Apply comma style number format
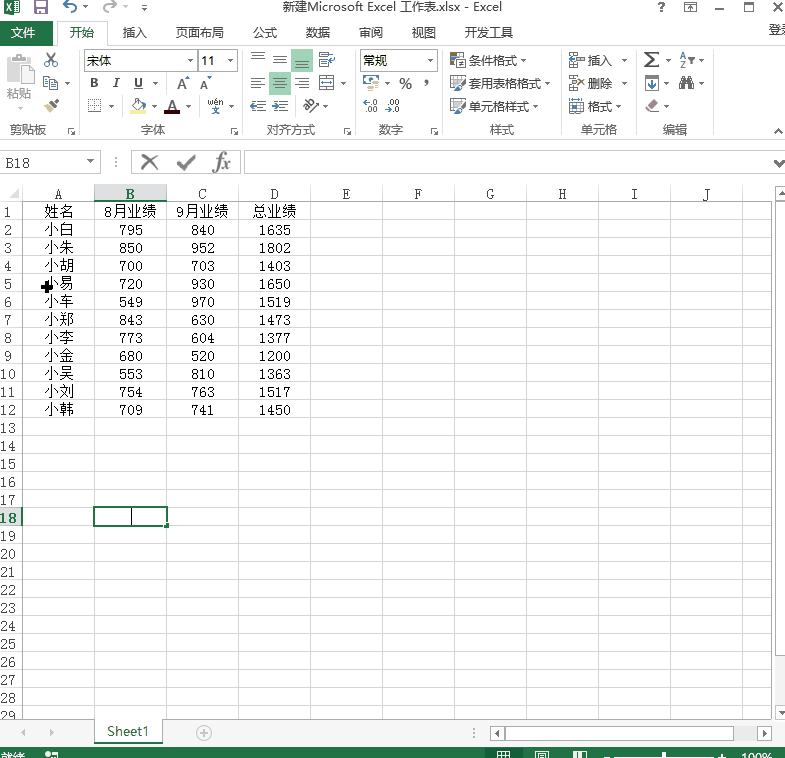 pos(426,83)
